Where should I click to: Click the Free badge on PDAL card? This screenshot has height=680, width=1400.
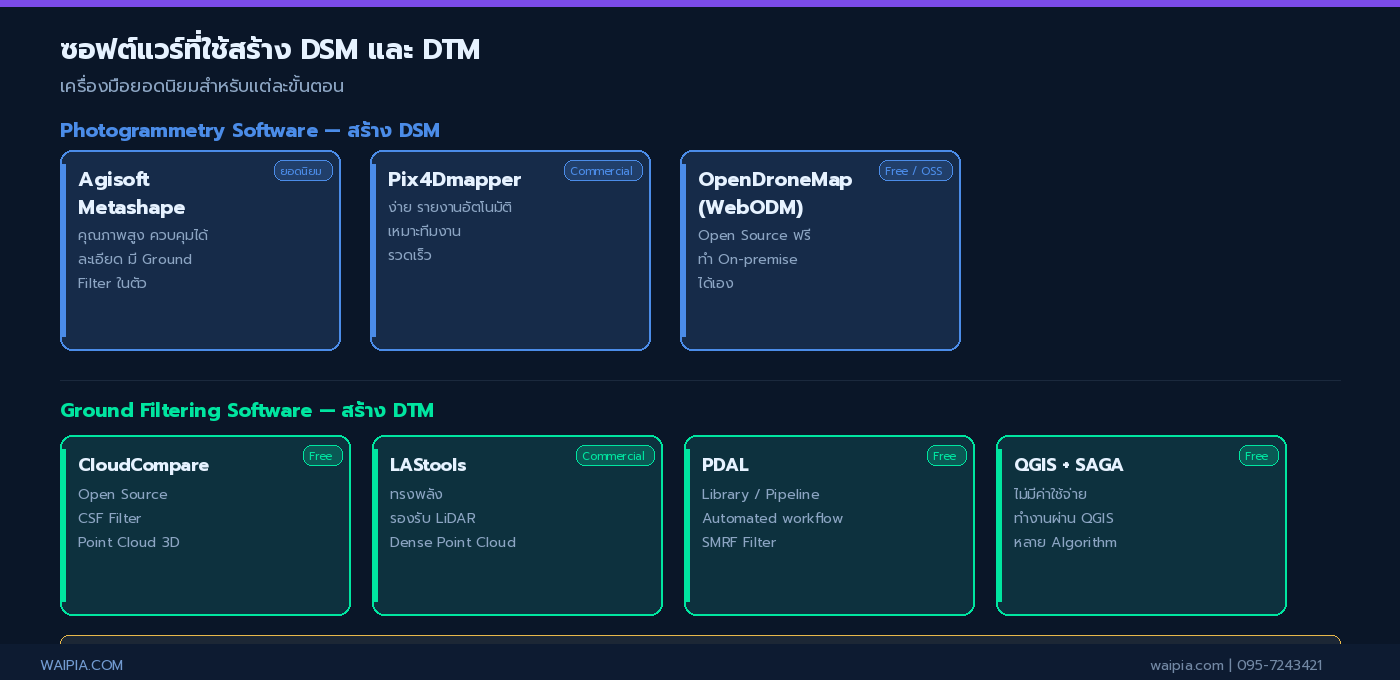click(x=946, y=456)
